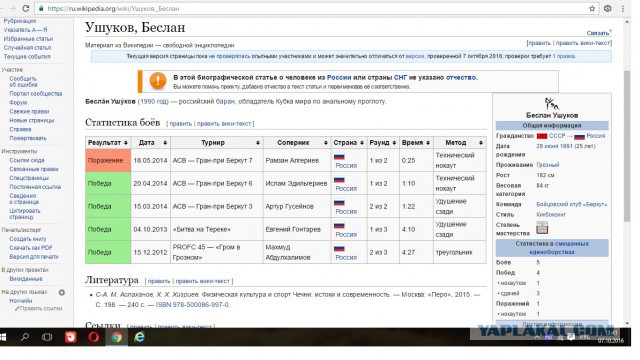Open Случайная статья in sidebar
640x360 pixels.
(x=27, y=47)
